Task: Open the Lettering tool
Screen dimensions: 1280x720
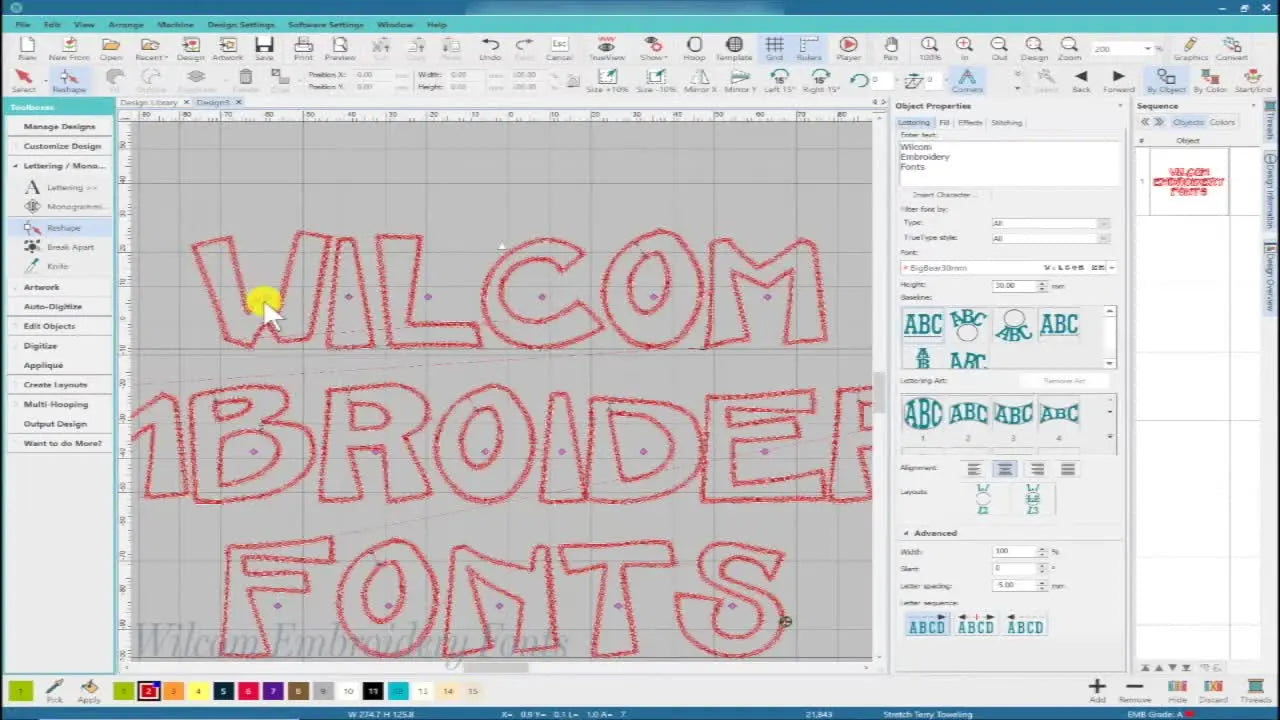Action: coord(62,187)
